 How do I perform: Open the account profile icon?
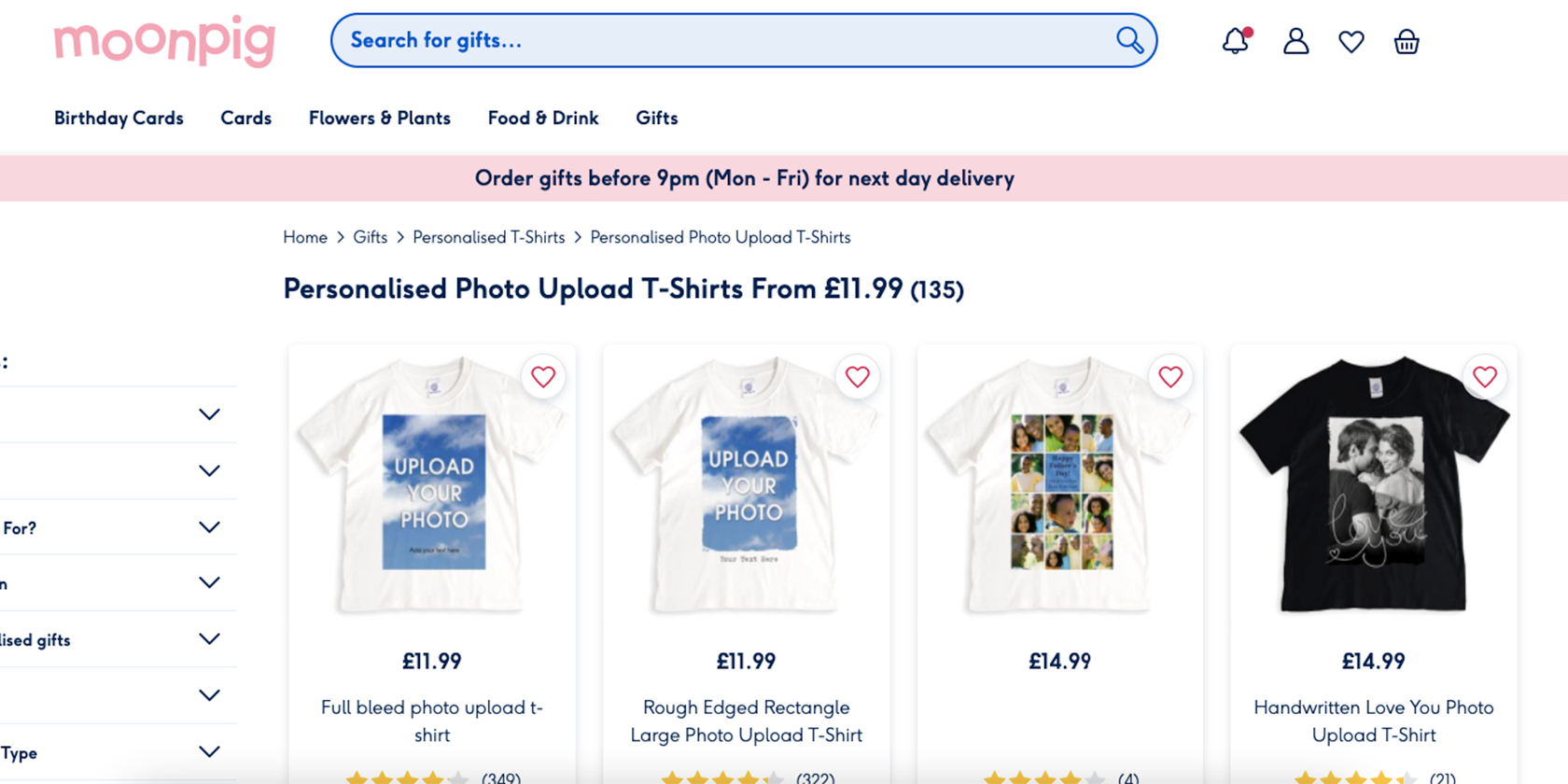click(x=1295, y=41)
